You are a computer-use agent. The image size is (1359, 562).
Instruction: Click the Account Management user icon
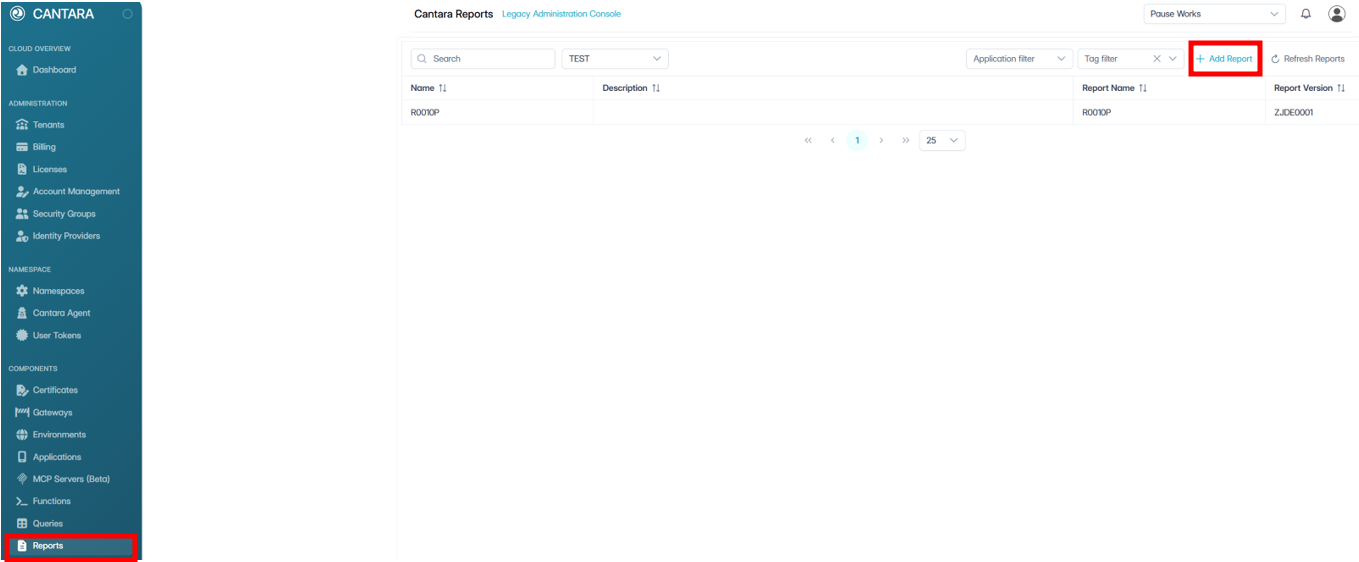click(x=22, y=191)
